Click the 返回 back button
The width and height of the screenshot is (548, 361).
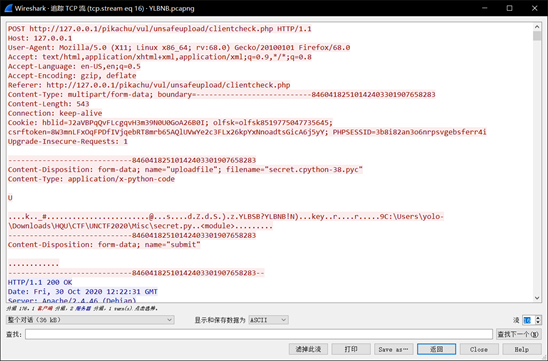436,349
